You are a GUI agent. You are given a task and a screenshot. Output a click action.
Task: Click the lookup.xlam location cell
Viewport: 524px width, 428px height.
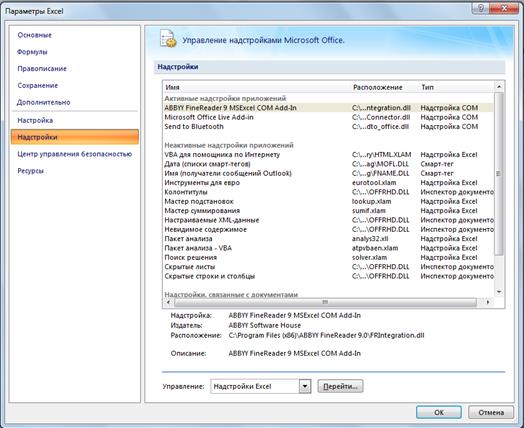click(371, 201)
